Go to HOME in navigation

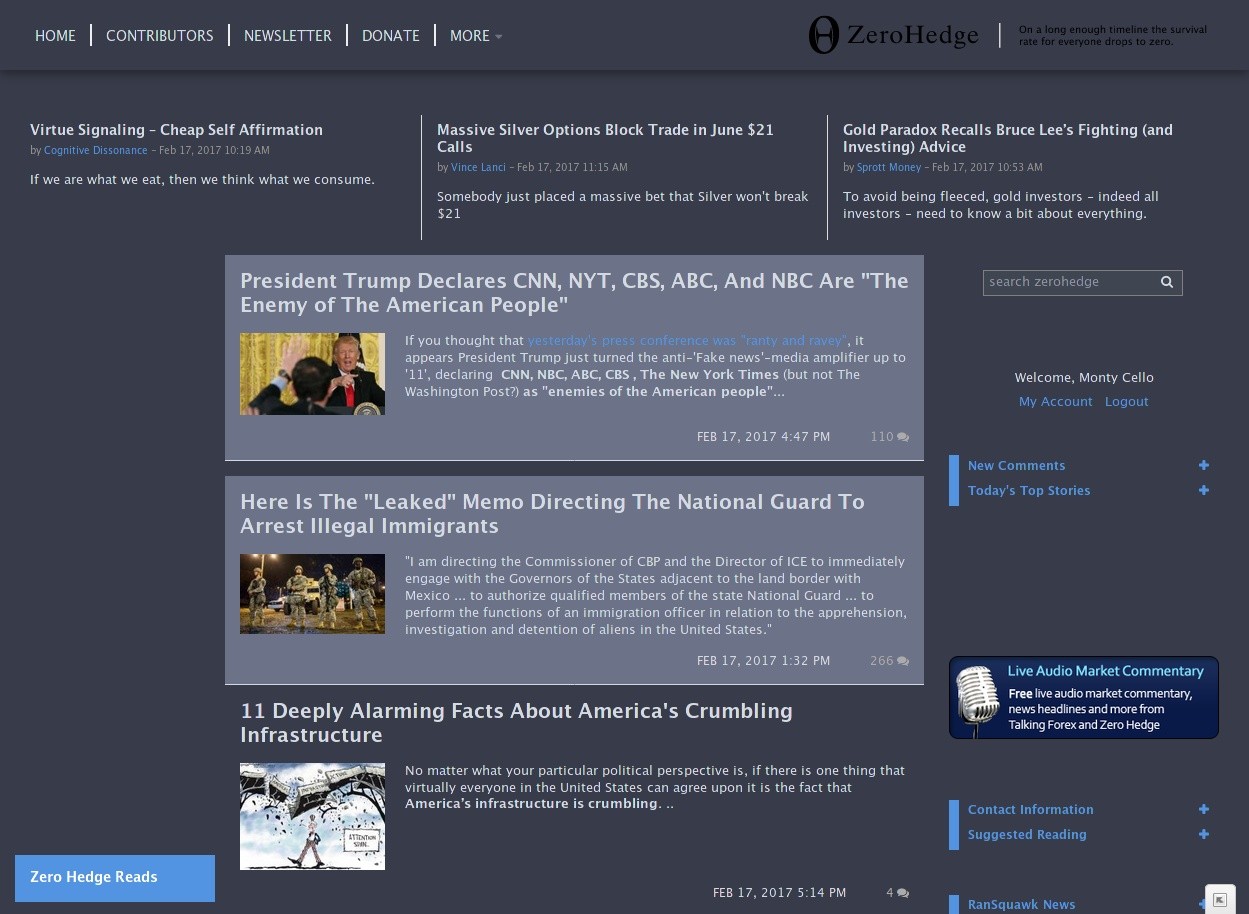pos(55,35)
